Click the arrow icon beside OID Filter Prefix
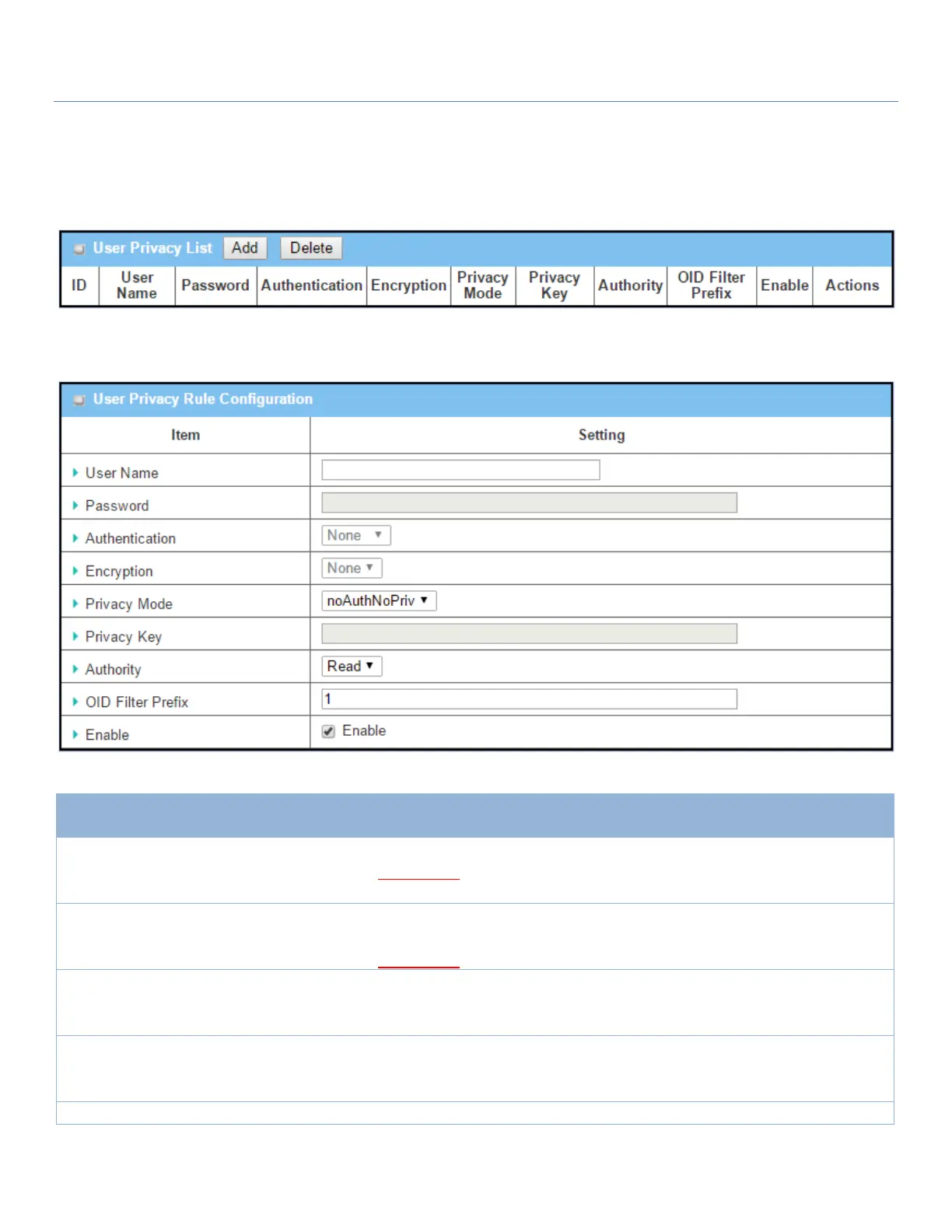This screenshot has width=952, height=1232. pos(75,701)
